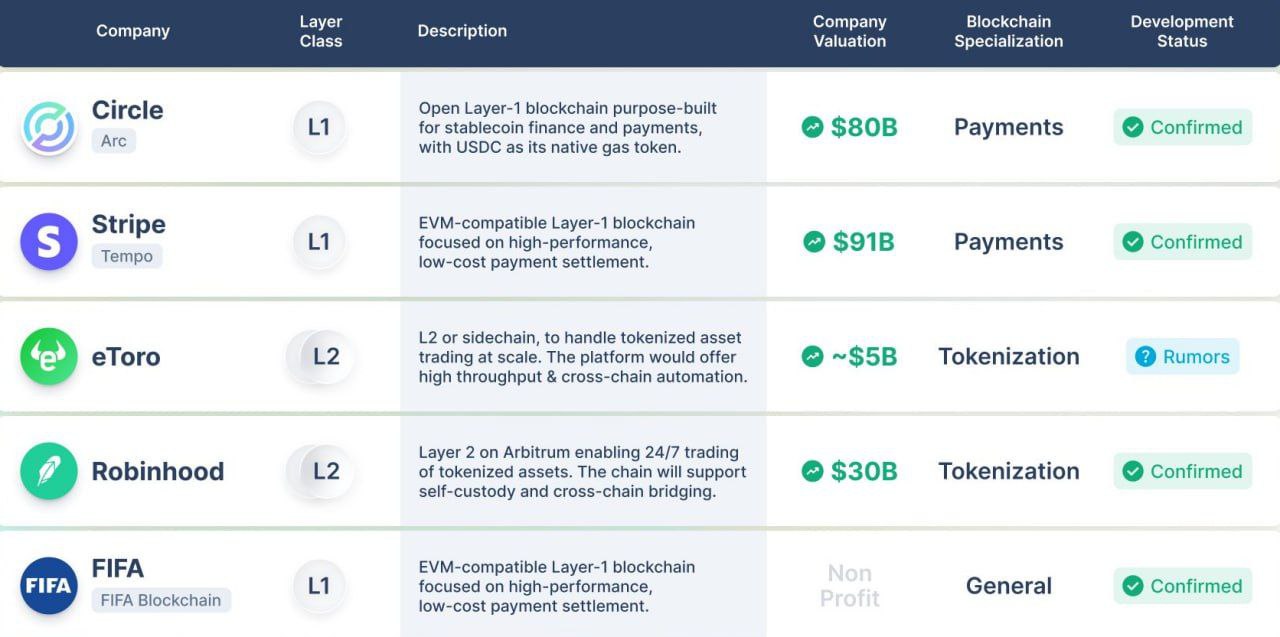Click the Confirmed badge in FIFA row
Screen dimensions: 1280x637
(1182, 586)
